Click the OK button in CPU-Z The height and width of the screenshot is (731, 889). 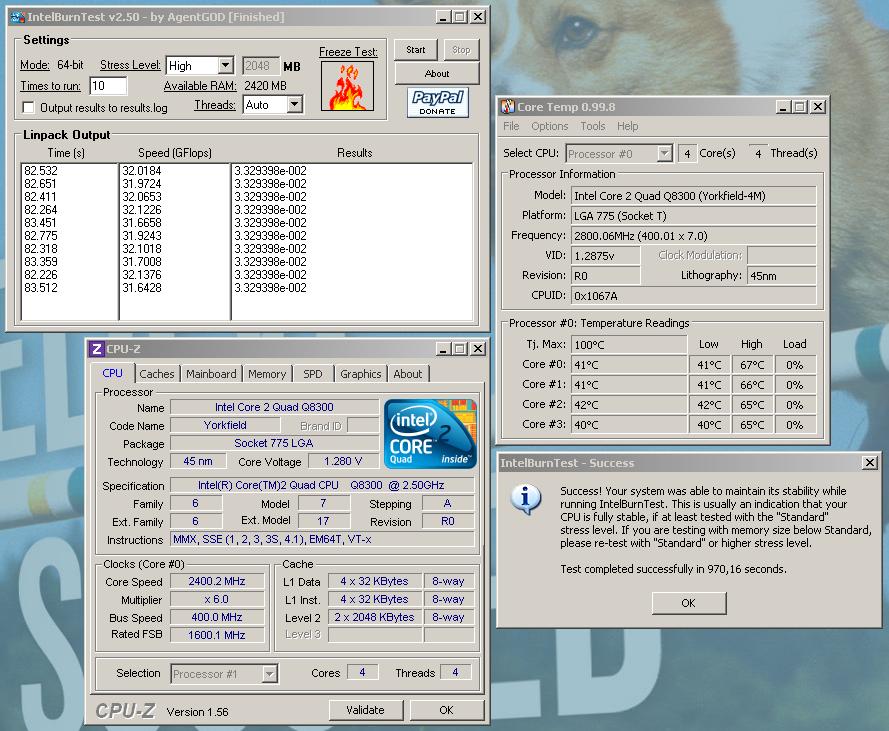click(x=446, y=710)
